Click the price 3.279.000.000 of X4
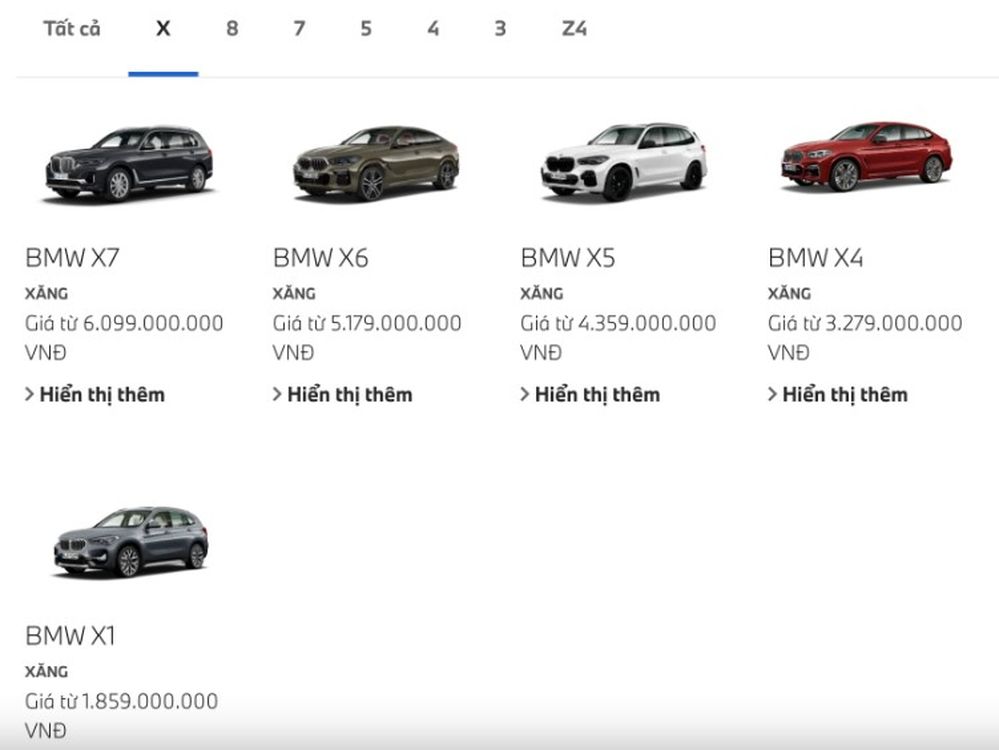999x750 pixels. pyautogui.click(x=894, y=323)
